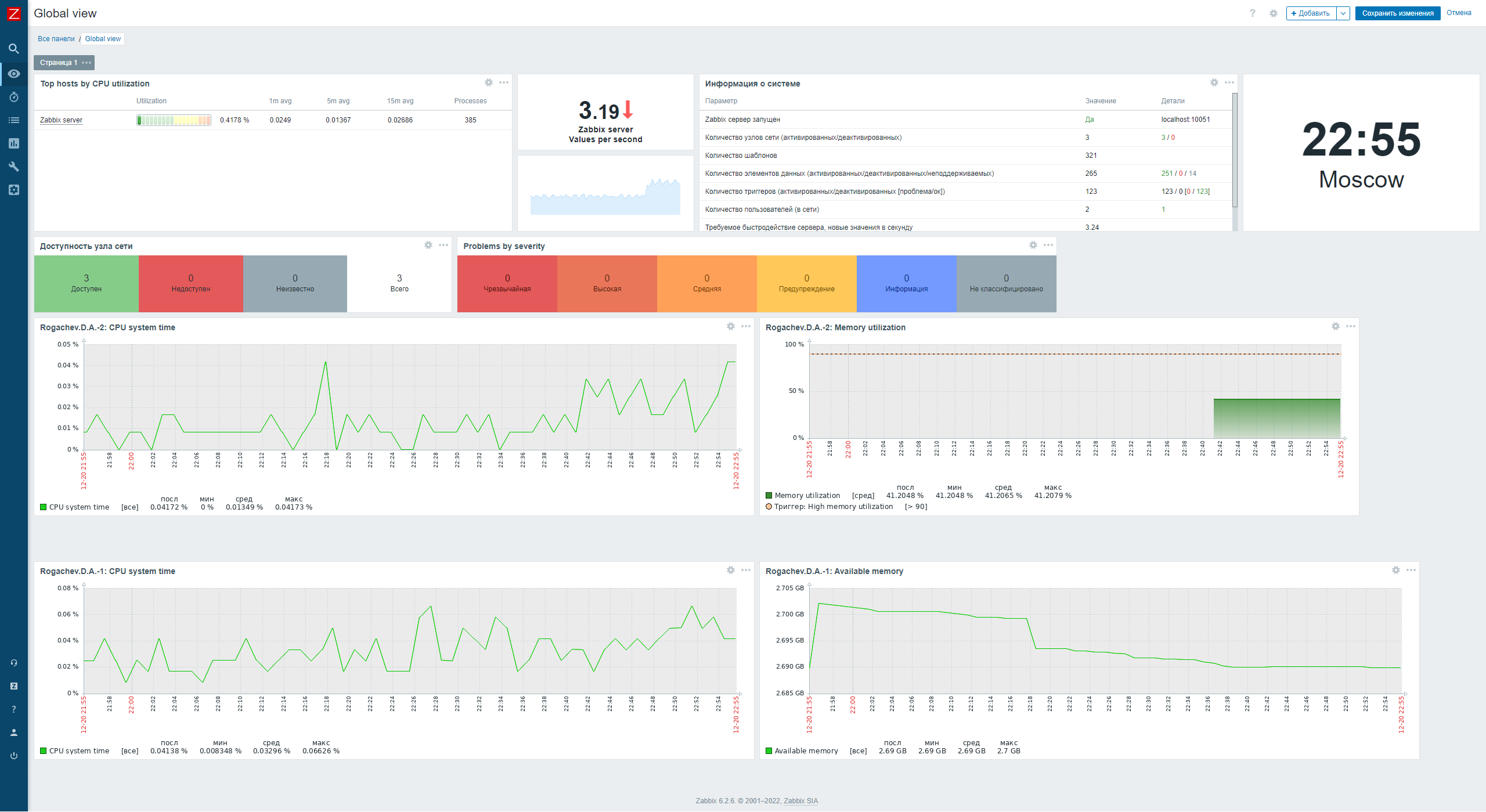Image resolution: width=1486 pixels, height=812 pixels.
Task: Click Сохранить изменения button
Action: coord(1398,13)
